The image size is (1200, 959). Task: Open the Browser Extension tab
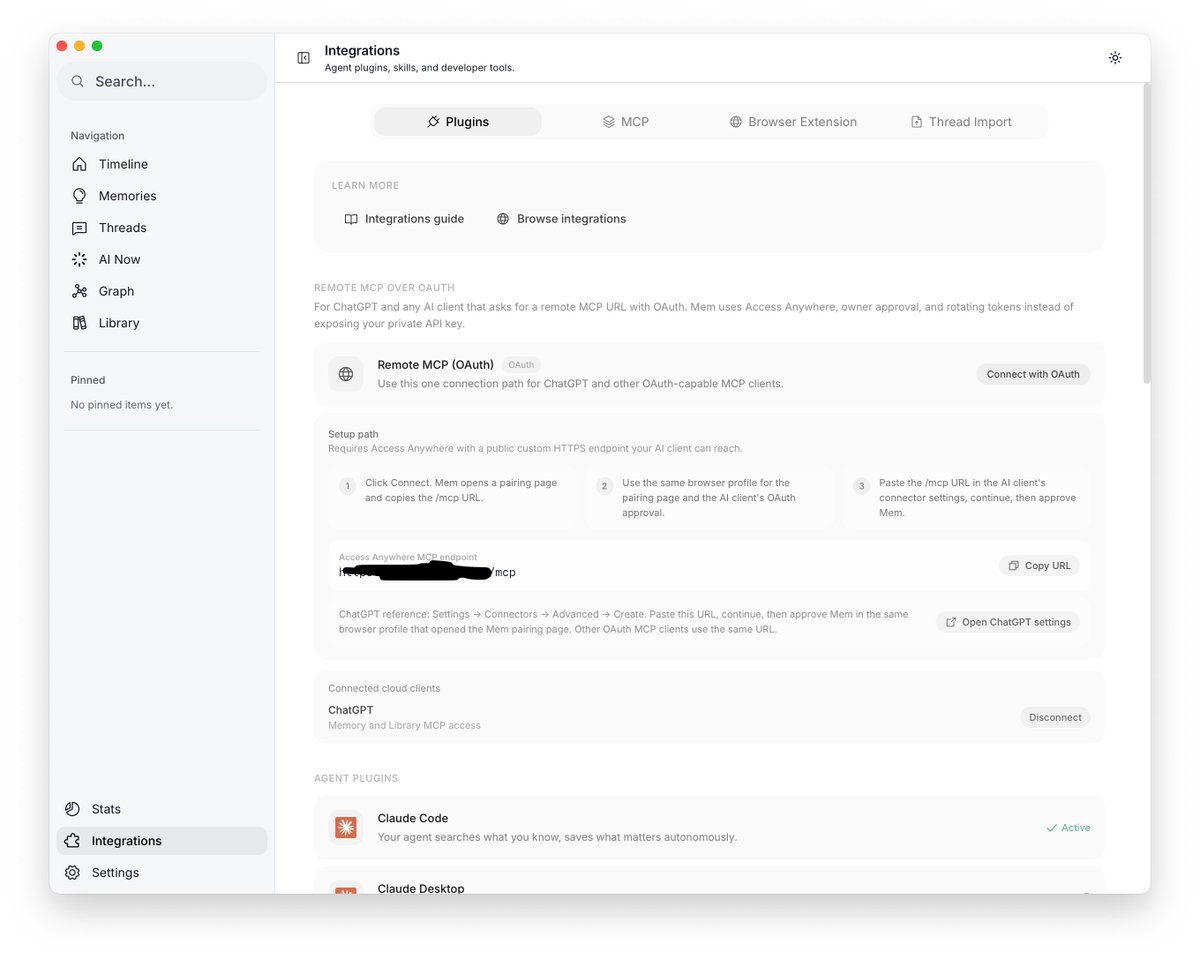pos(793,122)
